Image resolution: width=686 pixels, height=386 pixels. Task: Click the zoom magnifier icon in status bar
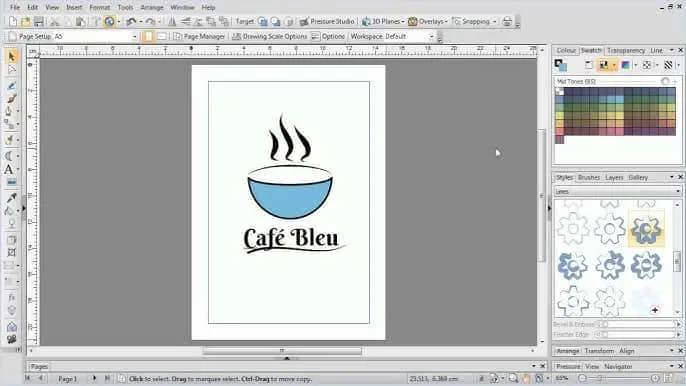point(513,378)
